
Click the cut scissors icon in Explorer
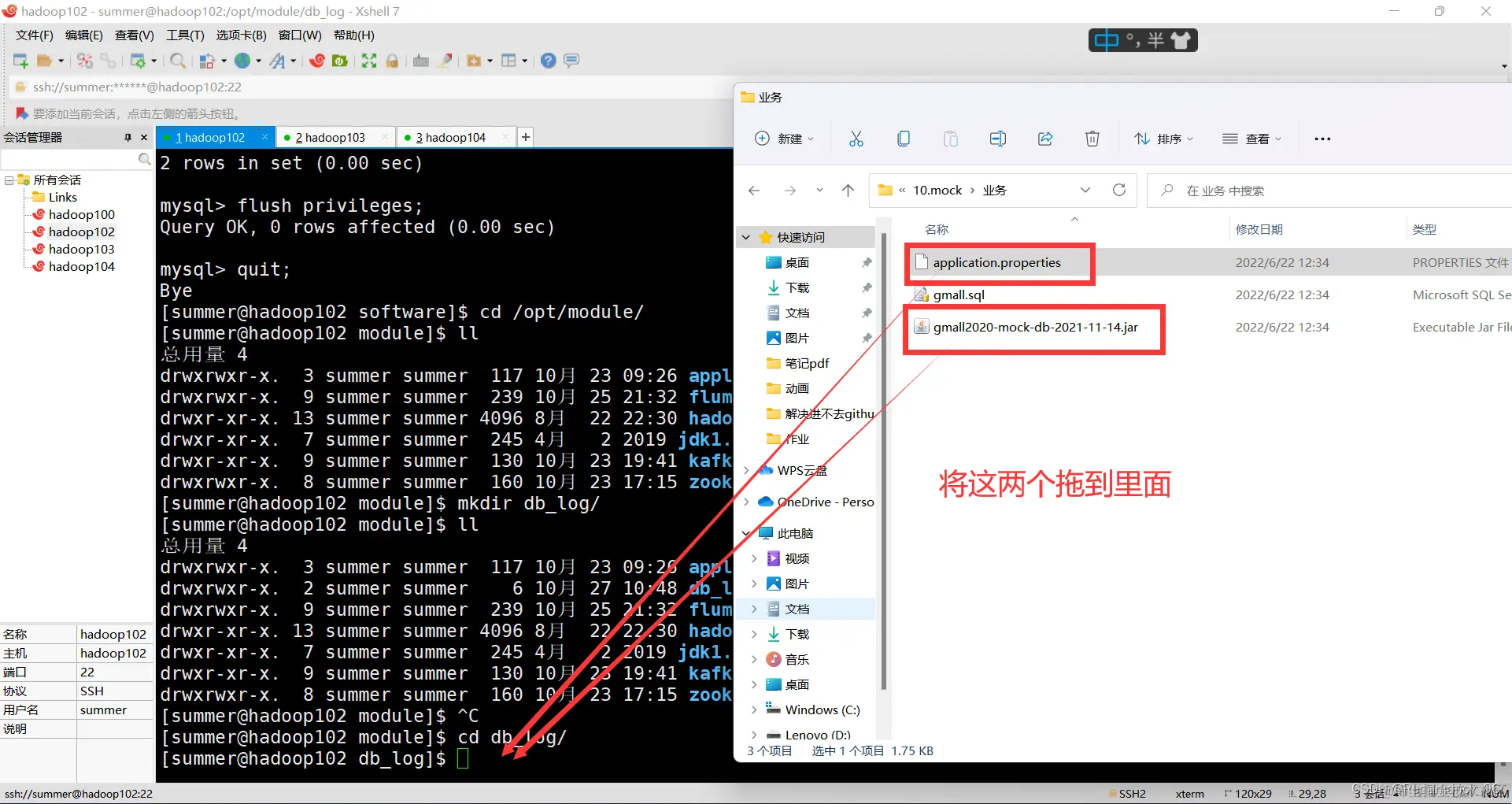pos(856,139)
